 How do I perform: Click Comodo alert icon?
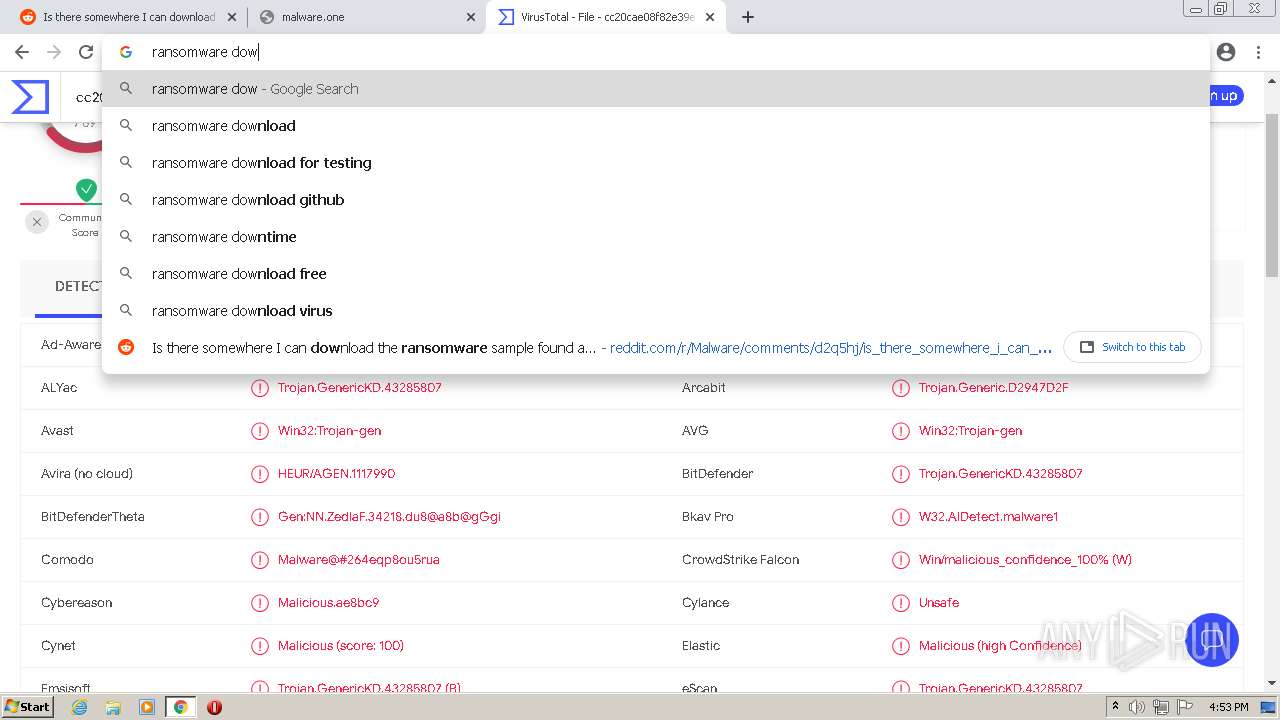click(260, 560)
